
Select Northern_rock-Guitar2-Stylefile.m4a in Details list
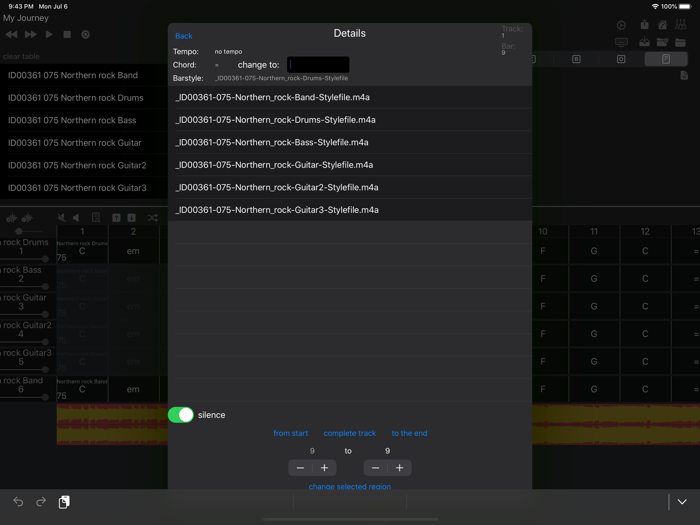point(350,188)
